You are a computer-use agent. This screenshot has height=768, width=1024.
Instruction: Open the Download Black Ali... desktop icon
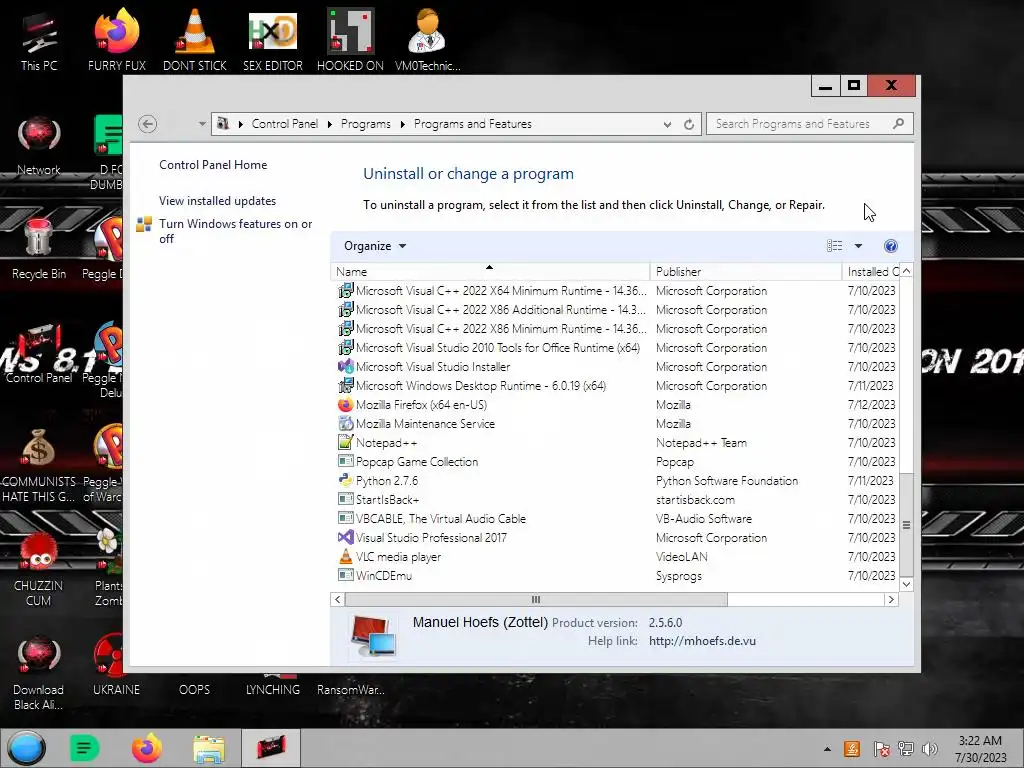click(39, 673)
